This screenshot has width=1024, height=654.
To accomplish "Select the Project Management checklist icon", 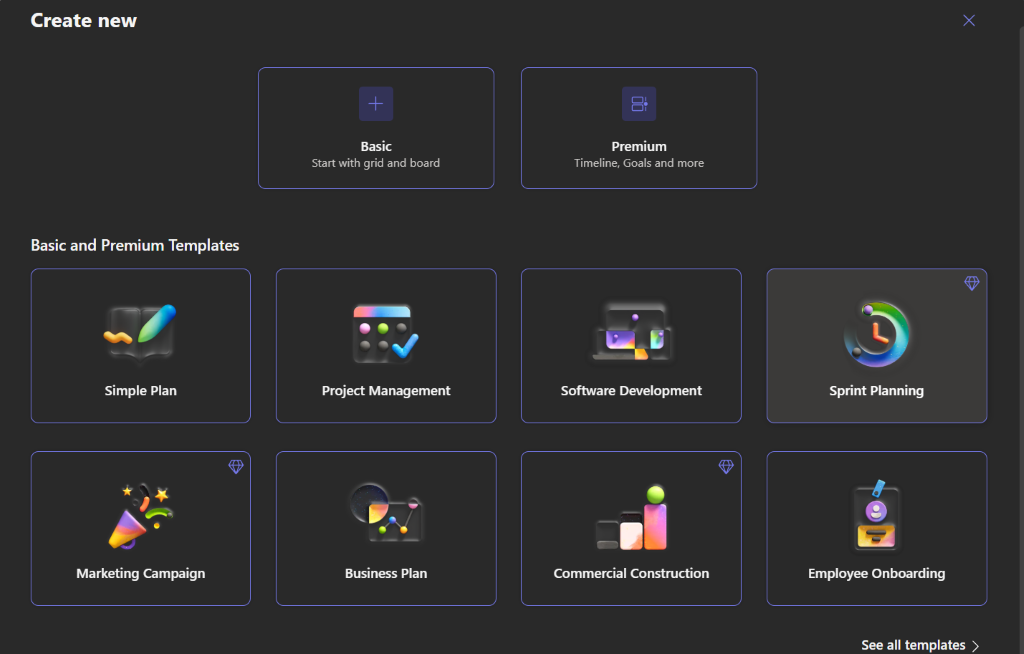I will point(385,333).
